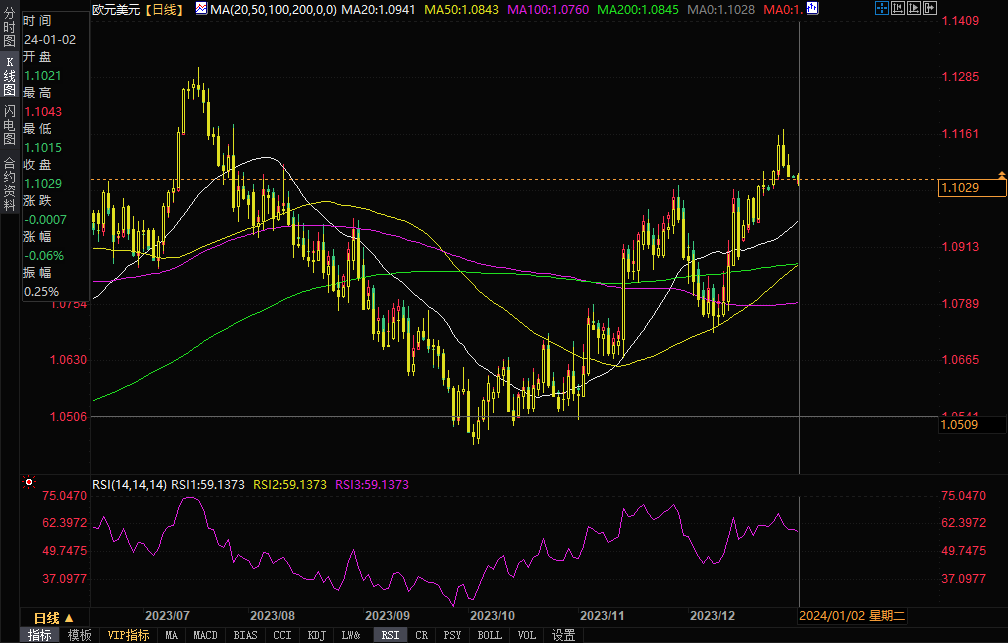
Task: Click the 2023/12 time axis label
Action: 712,616
